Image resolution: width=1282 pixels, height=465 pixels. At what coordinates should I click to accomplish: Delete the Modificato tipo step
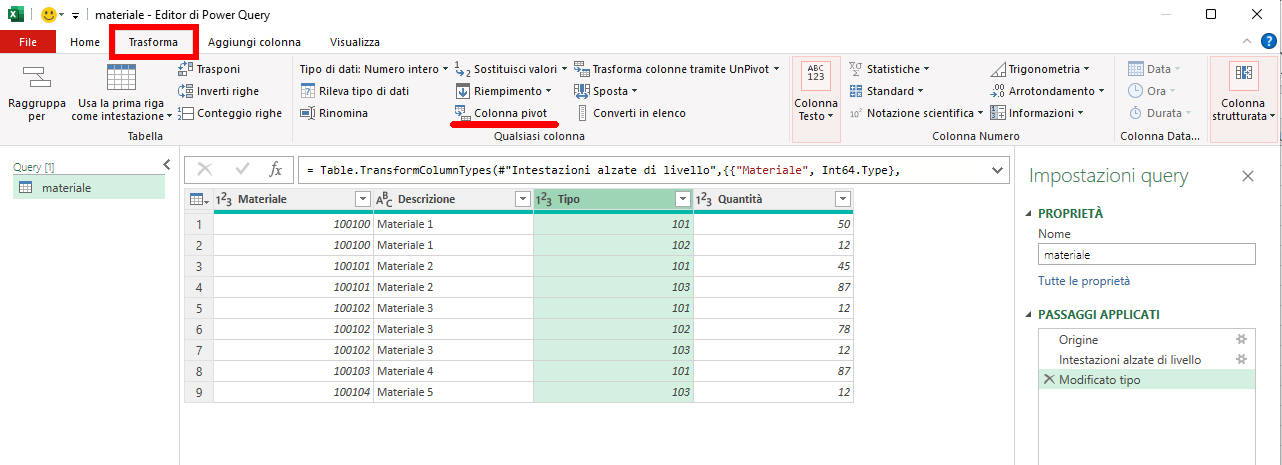pos(1049,380)
